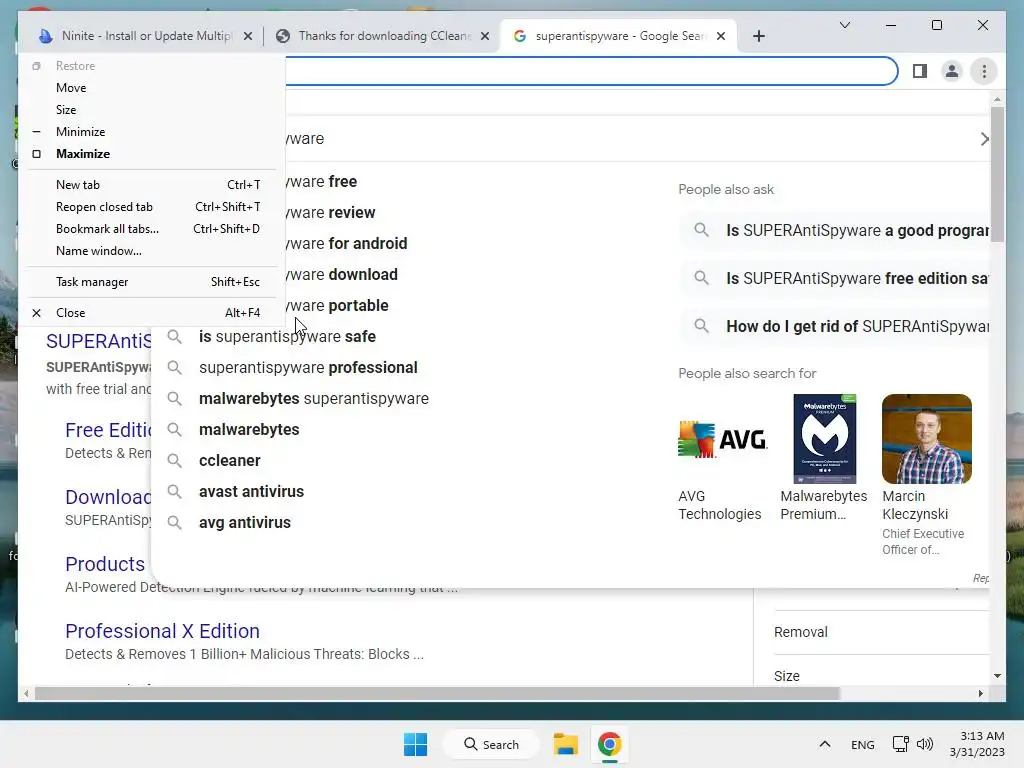The width and height of the screenshot is (1024, 768).
Task: Click the vertical page scrollbar thumb
Action: (997, 174)
